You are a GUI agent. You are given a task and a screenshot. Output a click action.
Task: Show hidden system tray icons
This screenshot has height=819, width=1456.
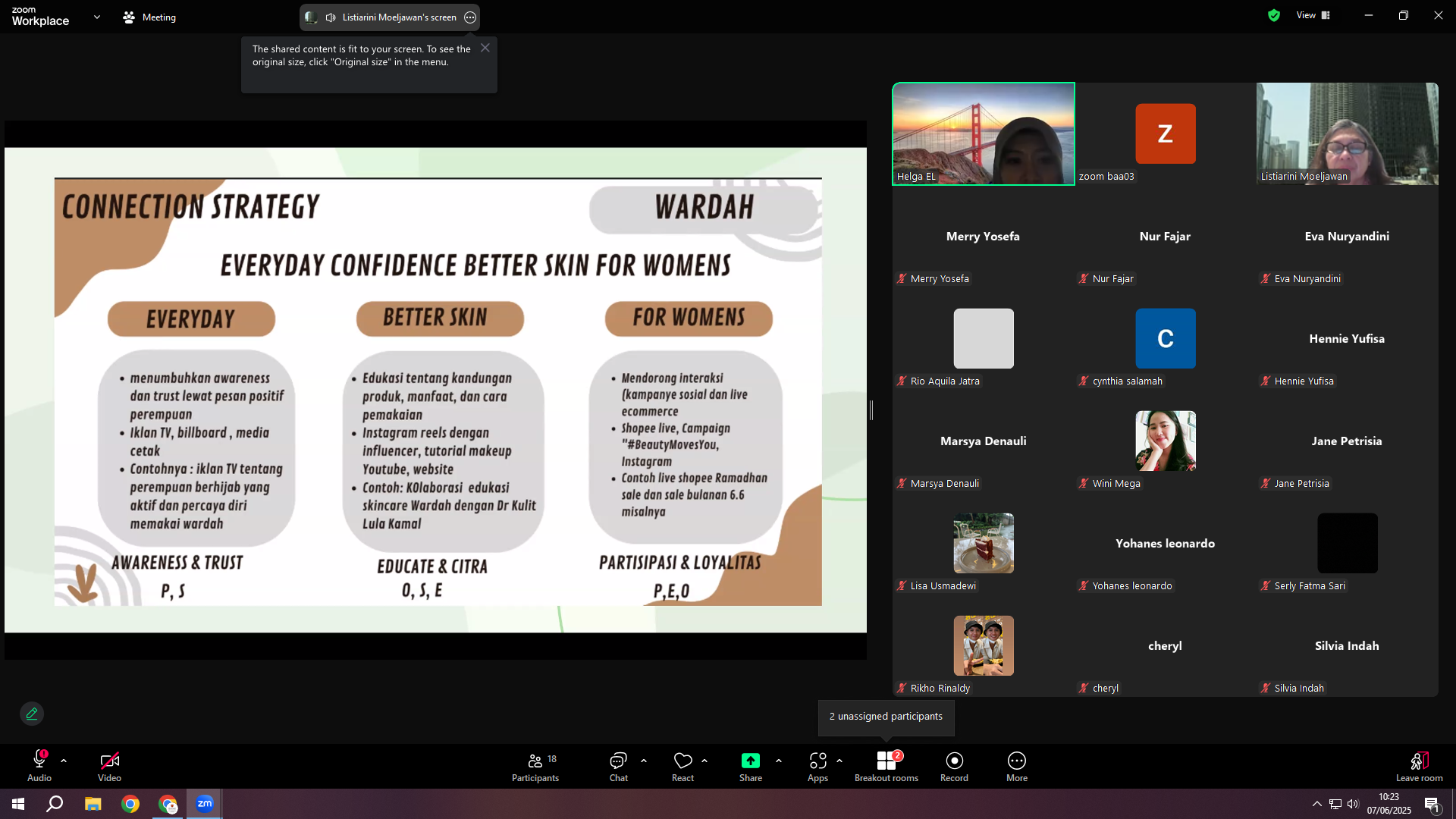click(x=1317, y=804)
